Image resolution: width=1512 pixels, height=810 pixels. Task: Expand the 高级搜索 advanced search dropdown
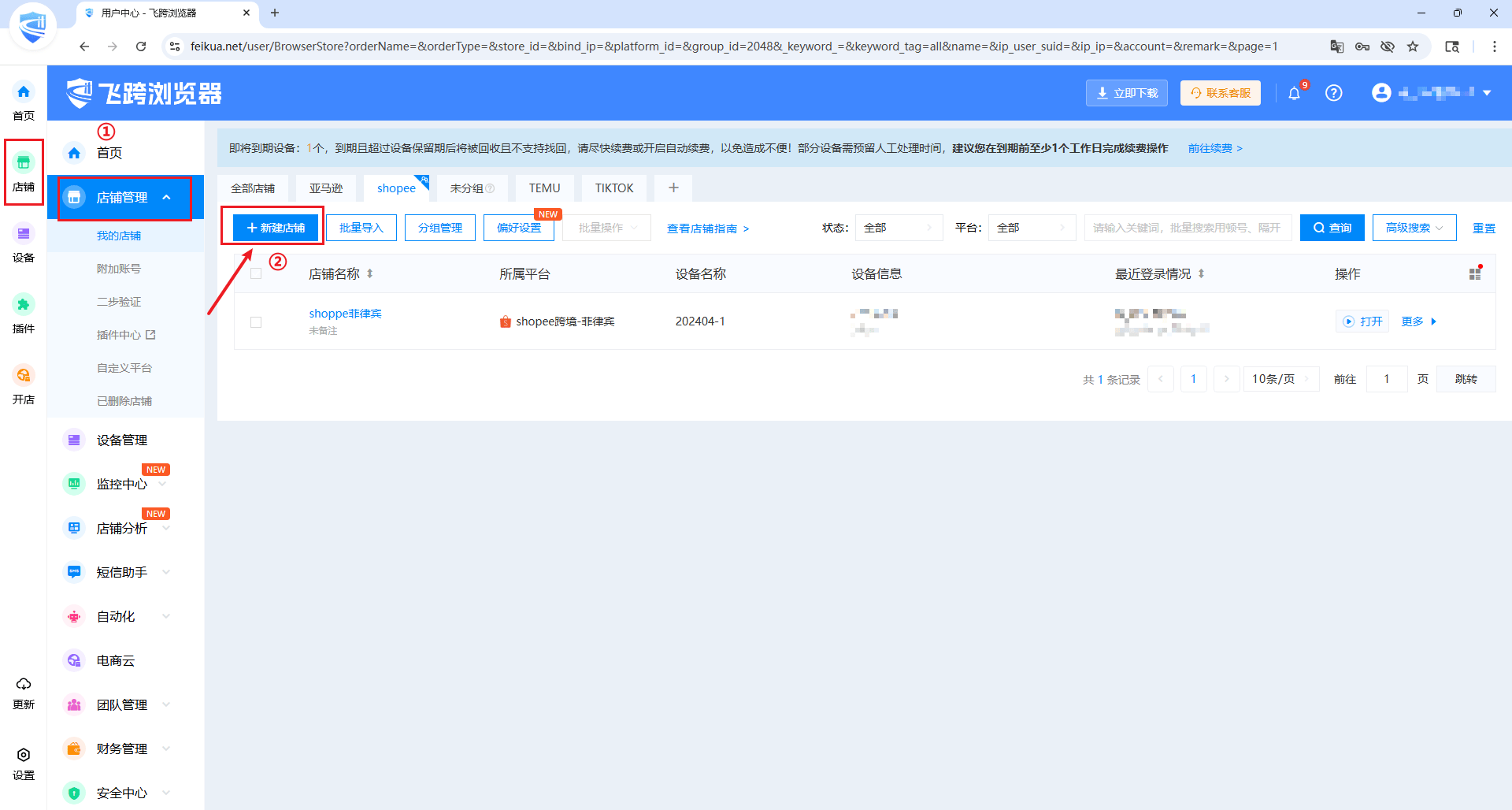(1414, 228)
